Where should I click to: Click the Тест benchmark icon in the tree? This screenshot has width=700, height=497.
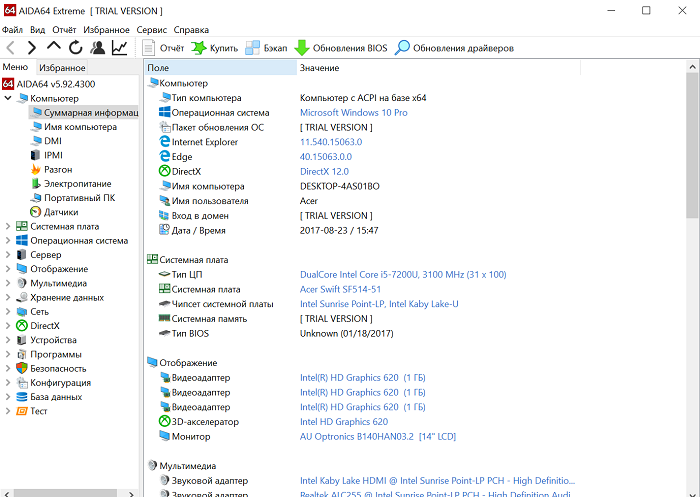[x=22, y=411]
